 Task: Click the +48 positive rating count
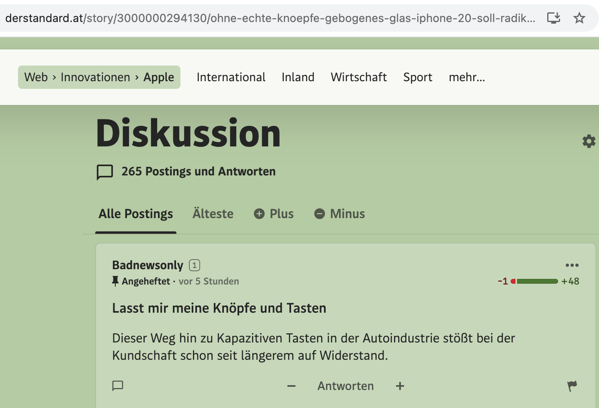coord(570,282)
